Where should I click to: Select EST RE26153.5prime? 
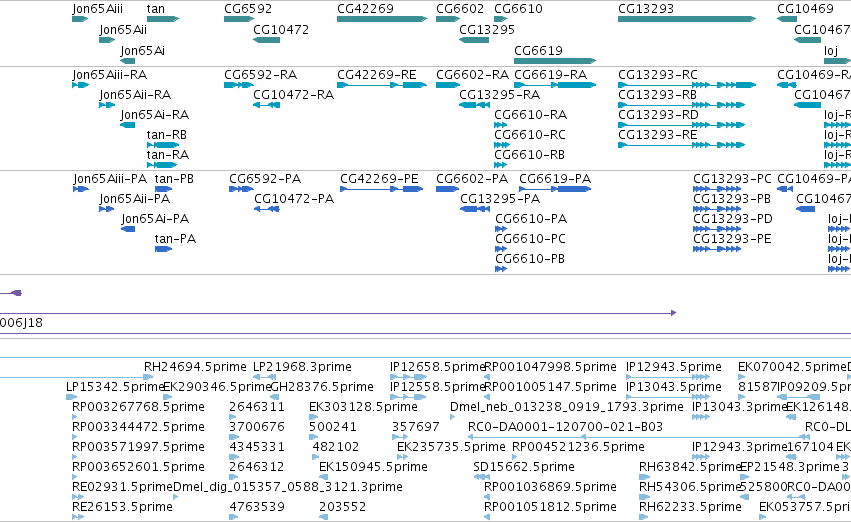click(122, 507)
